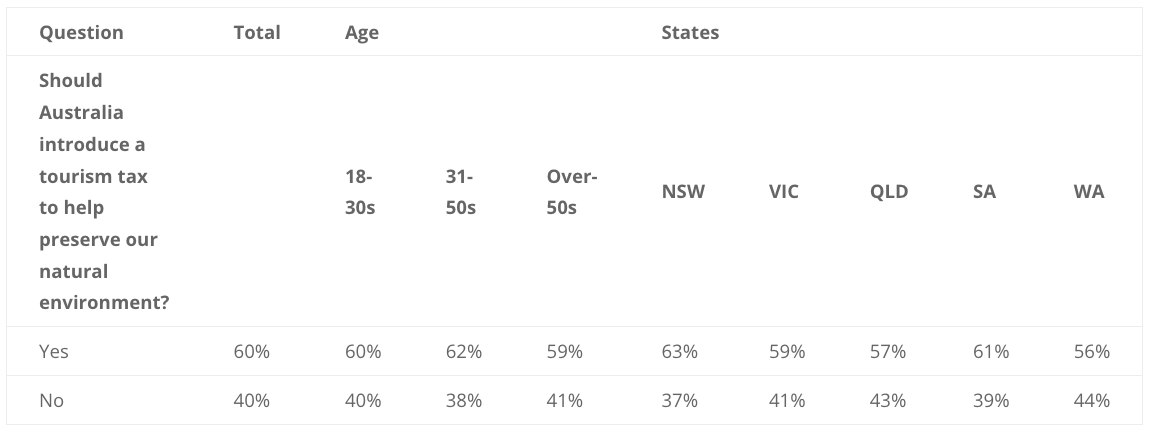Click the 31-50s age subheader

click(x=461, y=191)
